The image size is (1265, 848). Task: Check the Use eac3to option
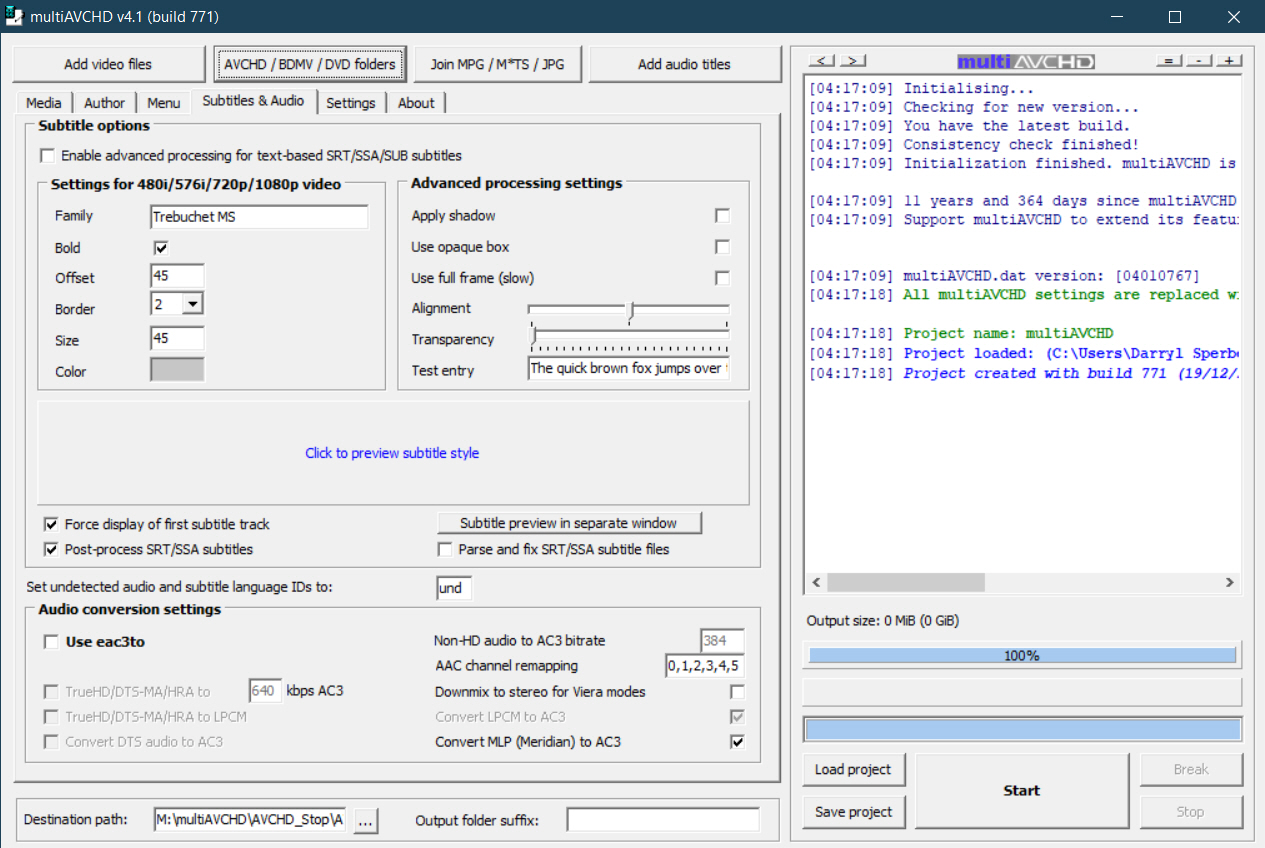51,642
